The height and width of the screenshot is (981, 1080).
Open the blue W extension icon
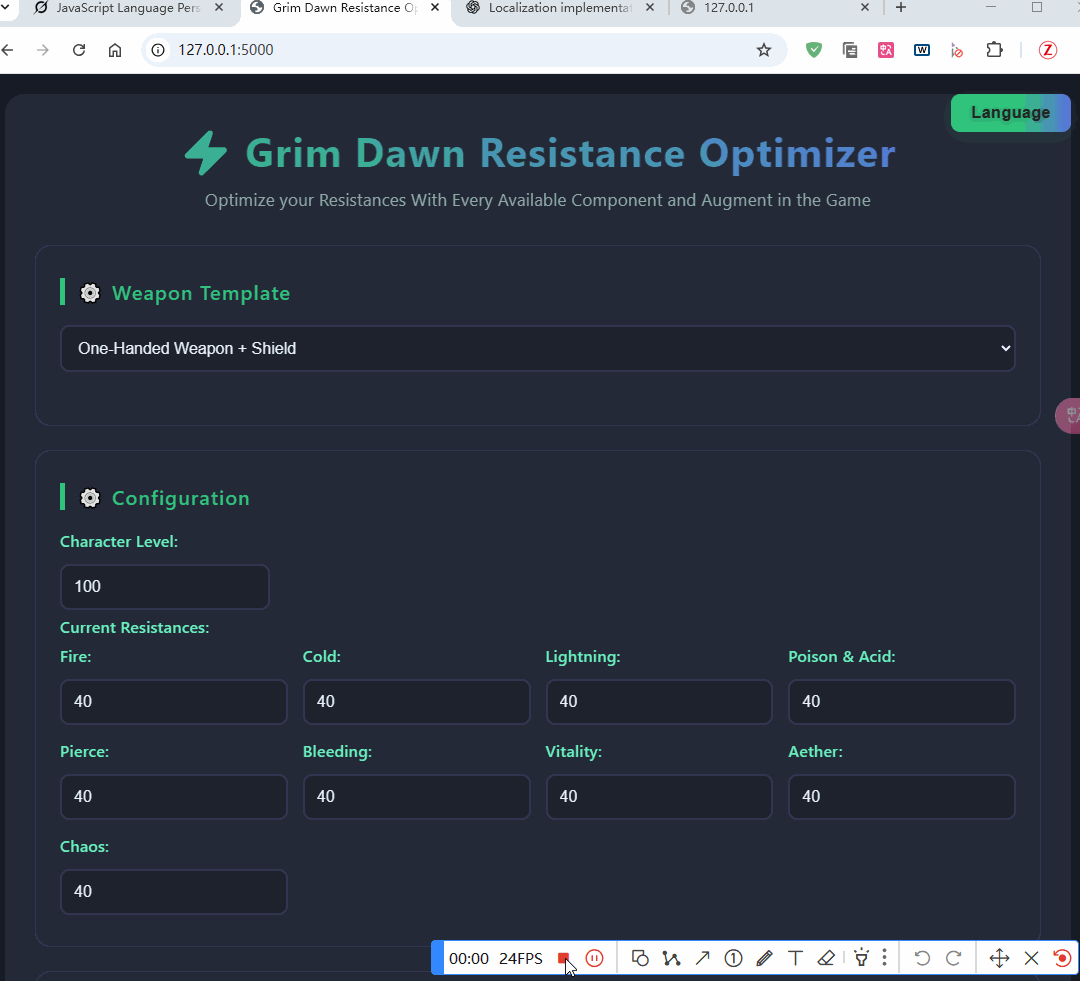922,50
